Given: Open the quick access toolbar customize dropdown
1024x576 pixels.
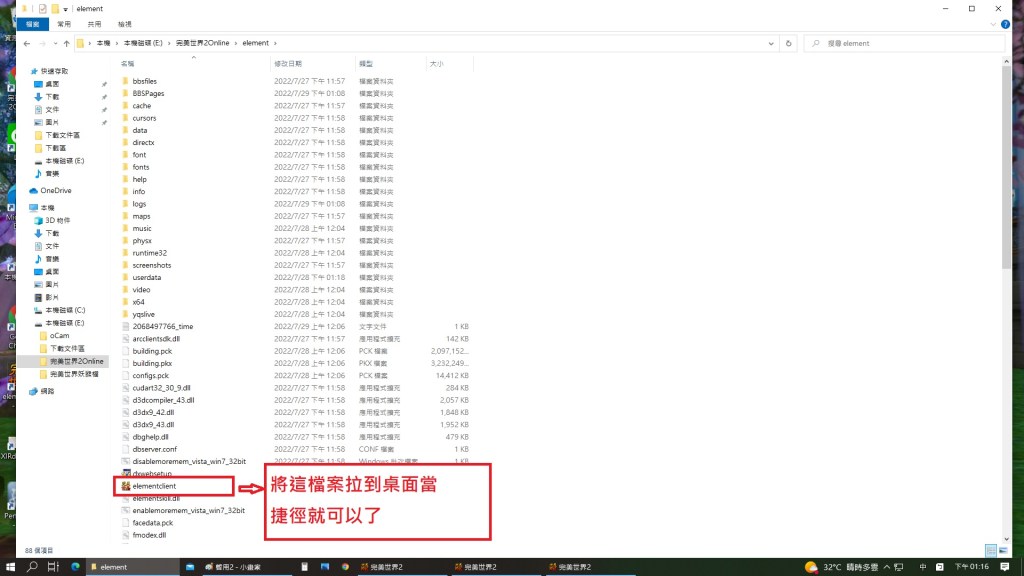Looking at the screenshot, I should pos(66,8).
